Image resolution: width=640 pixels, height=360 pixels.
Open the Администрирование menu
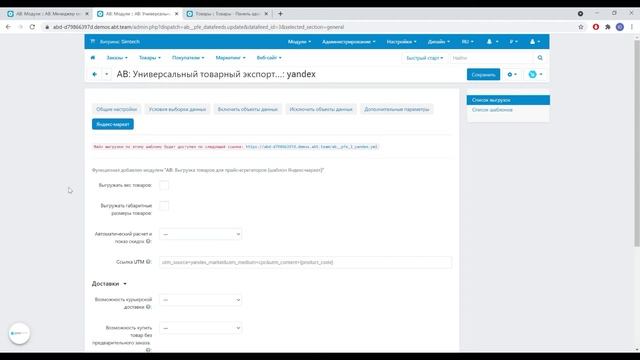[349, 42]
